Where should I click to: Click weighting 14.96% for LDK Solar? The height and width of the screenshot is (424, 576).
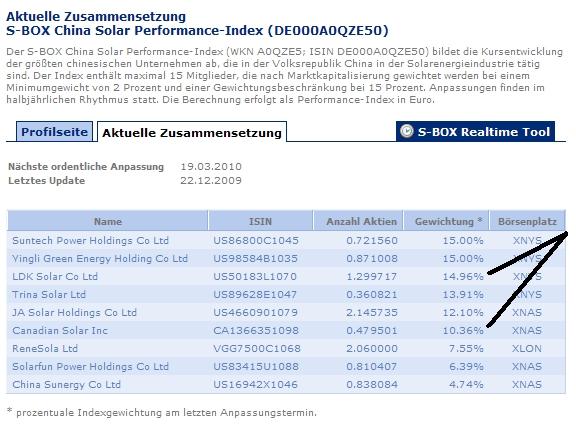[463, 276]
